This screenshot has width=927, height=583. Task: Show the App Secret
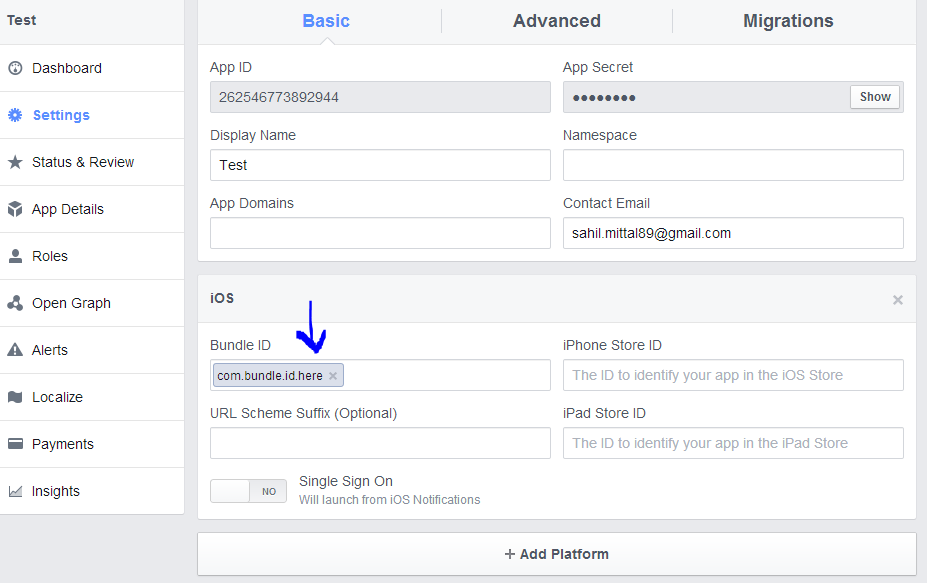pyautogui.click(x=875, y=97)
